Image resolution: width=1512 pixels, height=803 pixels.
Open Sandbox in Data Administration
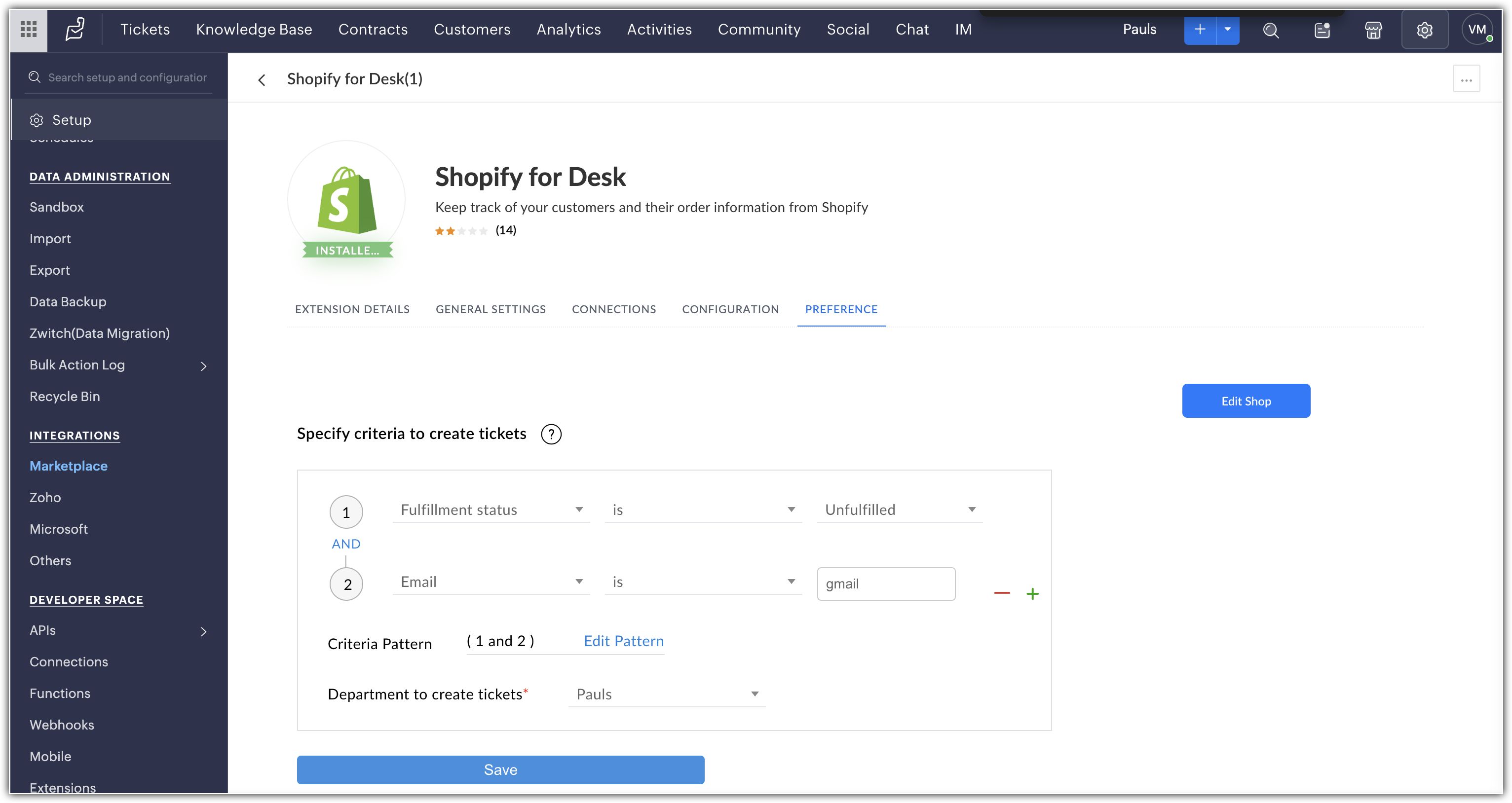point(57,207)
